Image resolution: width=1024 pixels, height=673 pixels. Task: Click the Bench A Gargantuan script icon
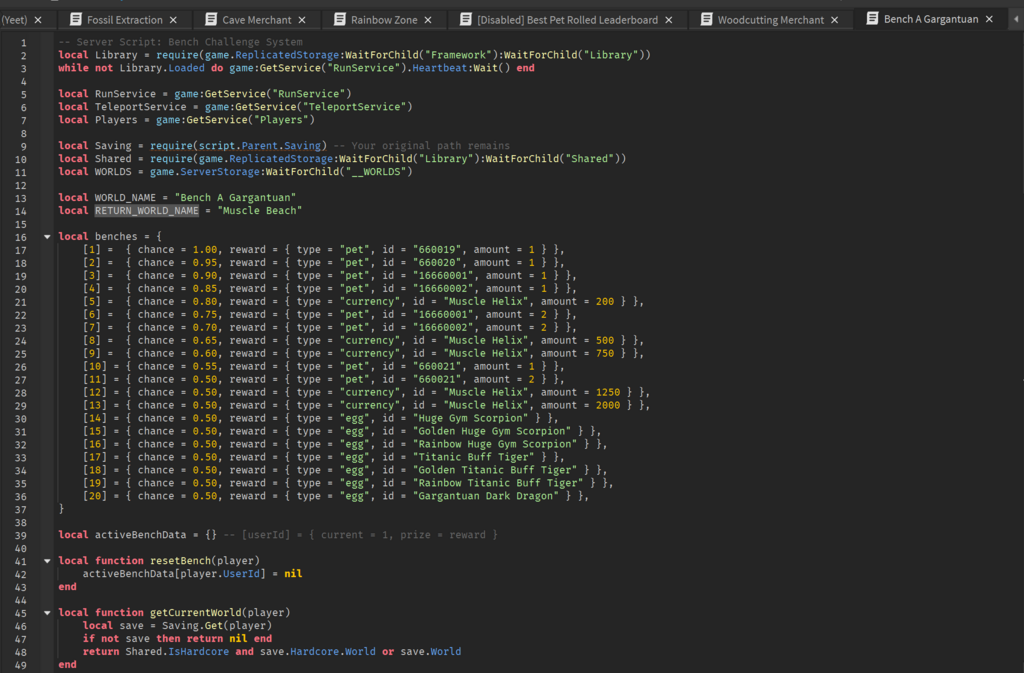pyautogui.click(x=872, y=20)
